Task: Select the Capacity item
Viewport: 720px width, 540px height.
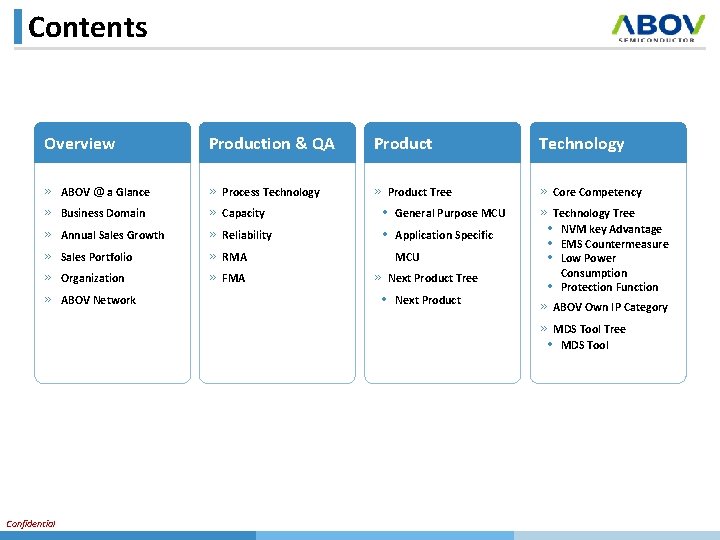Action: click(243, 214)
